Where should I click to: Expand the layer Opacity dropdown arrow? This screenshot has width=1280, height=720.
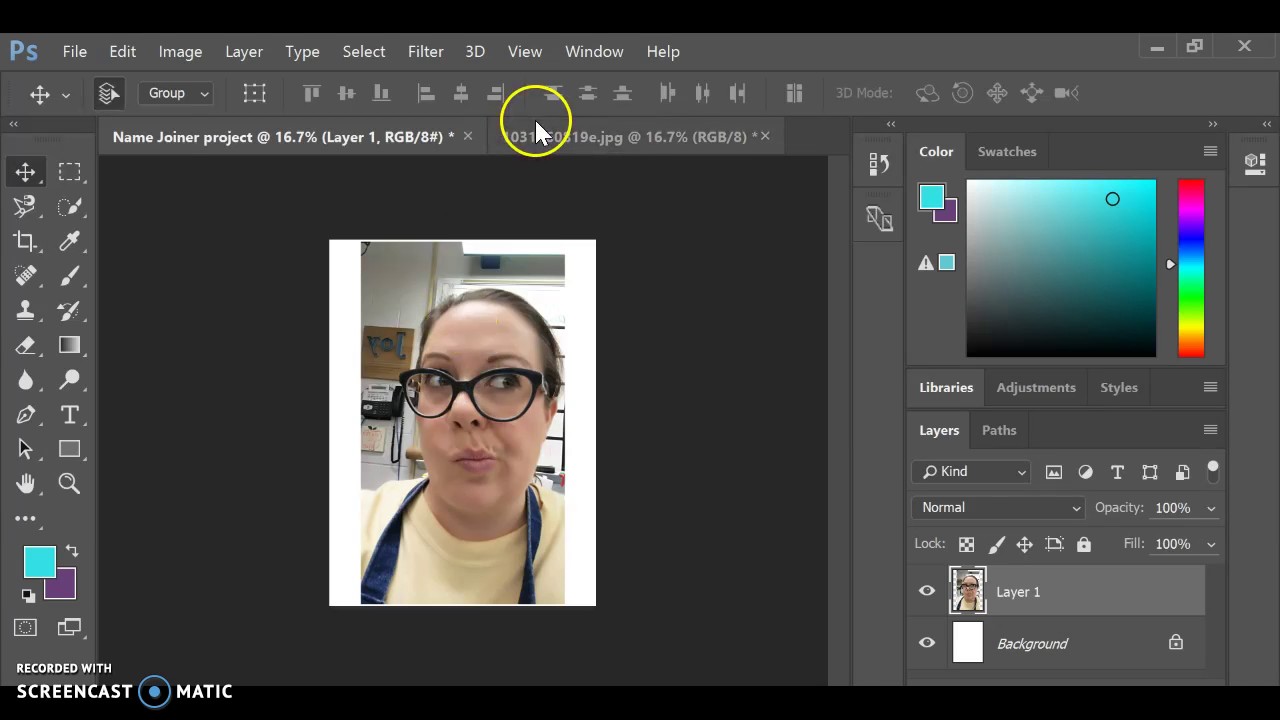tap(1210, 508)
